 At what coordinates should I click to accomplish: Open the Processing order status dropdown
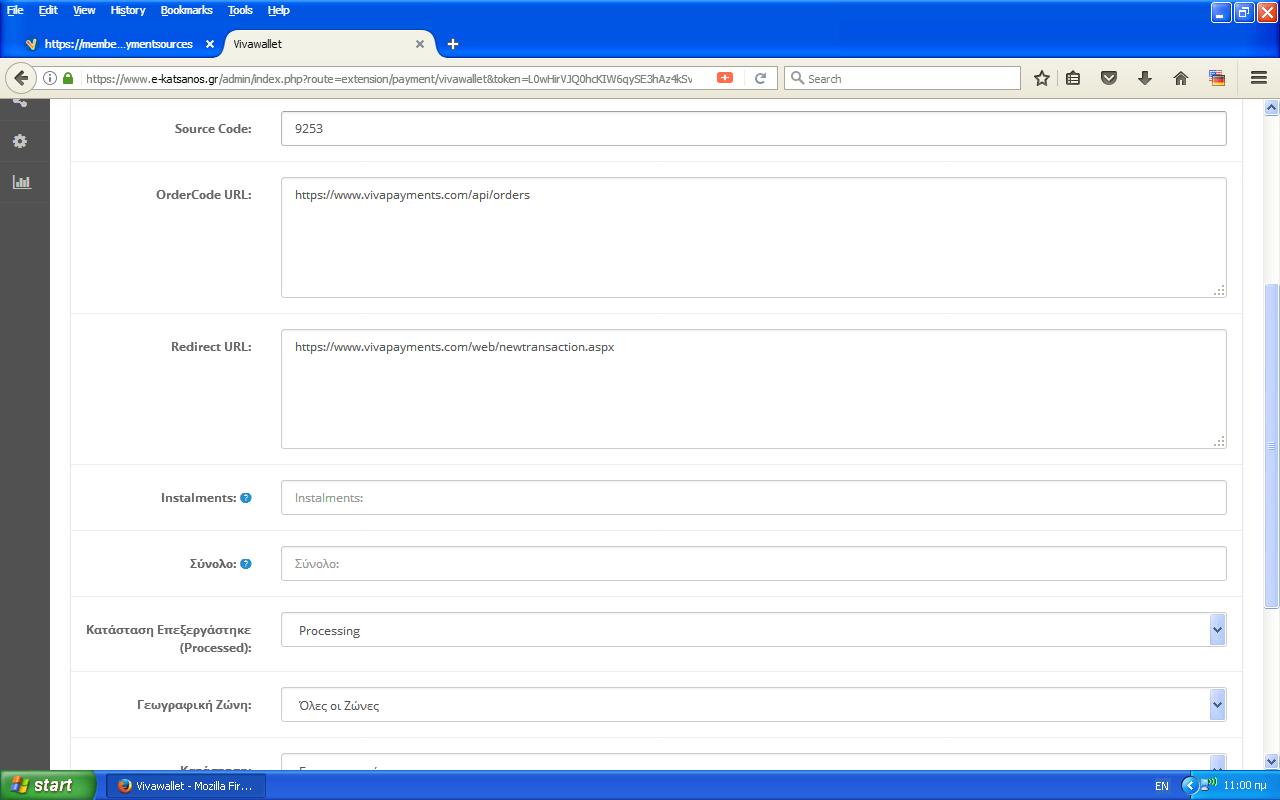(753, 630)
